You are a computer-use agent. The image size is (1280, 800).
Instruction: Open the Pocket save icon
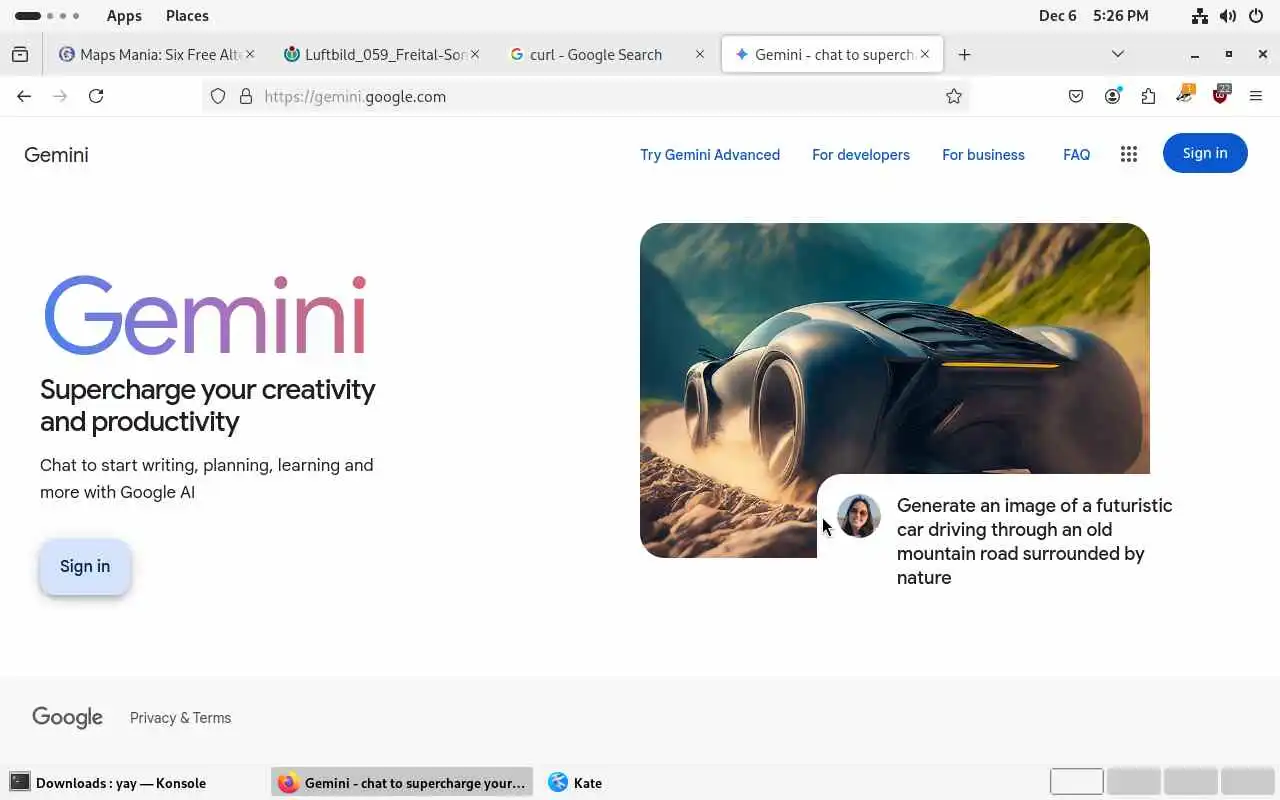[1076, 97]
